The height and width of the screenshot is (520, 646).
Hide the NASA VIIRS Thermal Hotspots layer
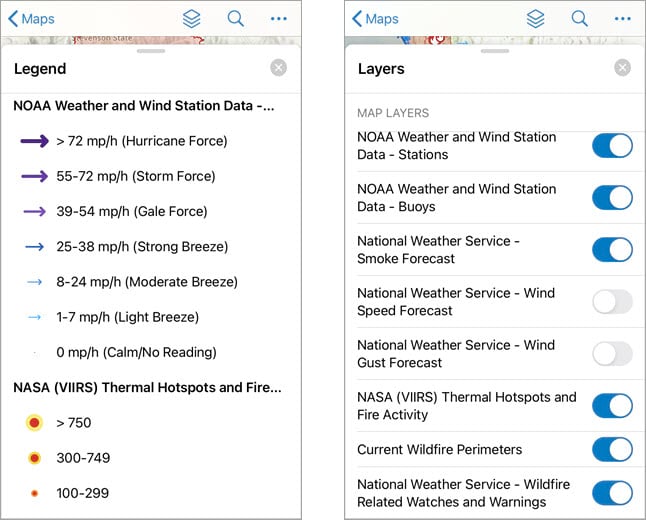click(x=612, y=405)
